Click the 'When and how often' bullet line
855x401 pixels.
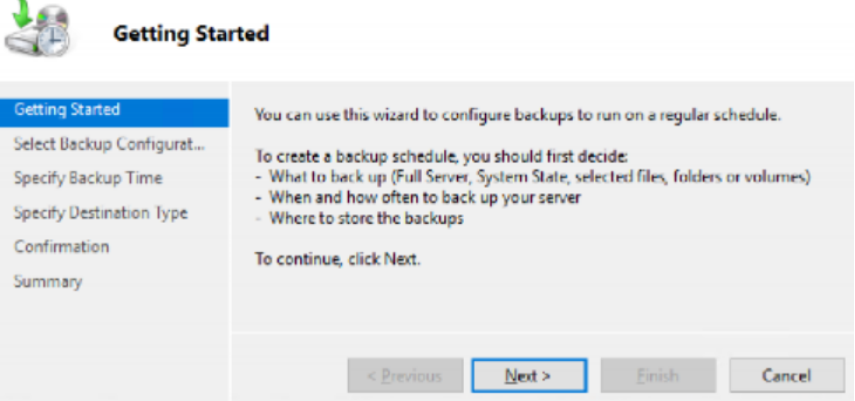(418, 198)
